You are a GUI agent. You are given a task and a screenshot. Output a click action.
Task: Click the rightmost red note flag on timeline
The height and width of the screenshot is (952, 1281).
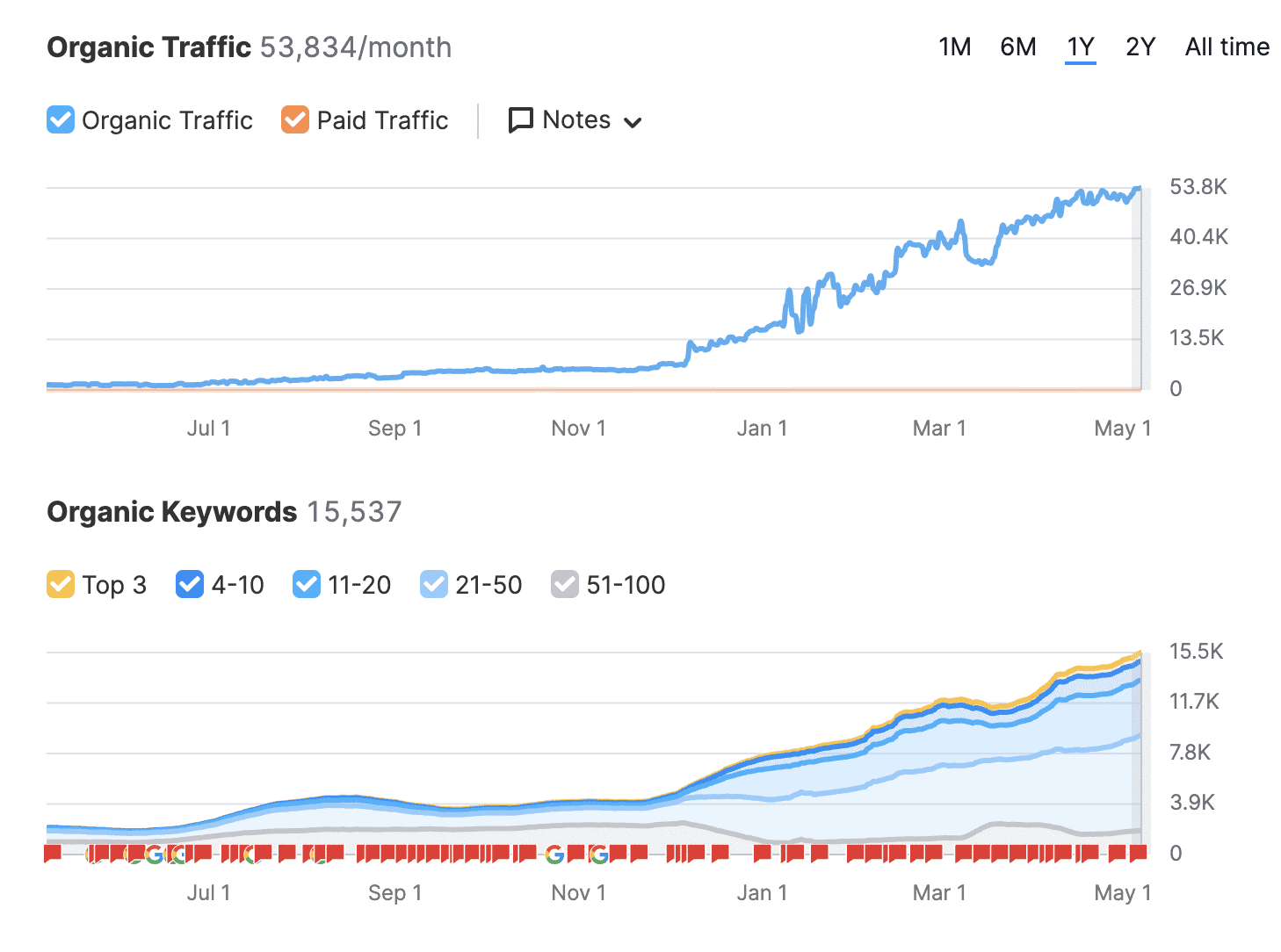click(1138, 853)
